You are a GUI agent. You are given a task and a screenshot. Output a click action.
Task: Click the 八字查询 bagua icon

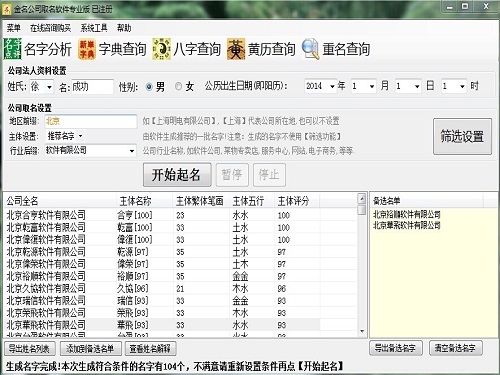162,49
